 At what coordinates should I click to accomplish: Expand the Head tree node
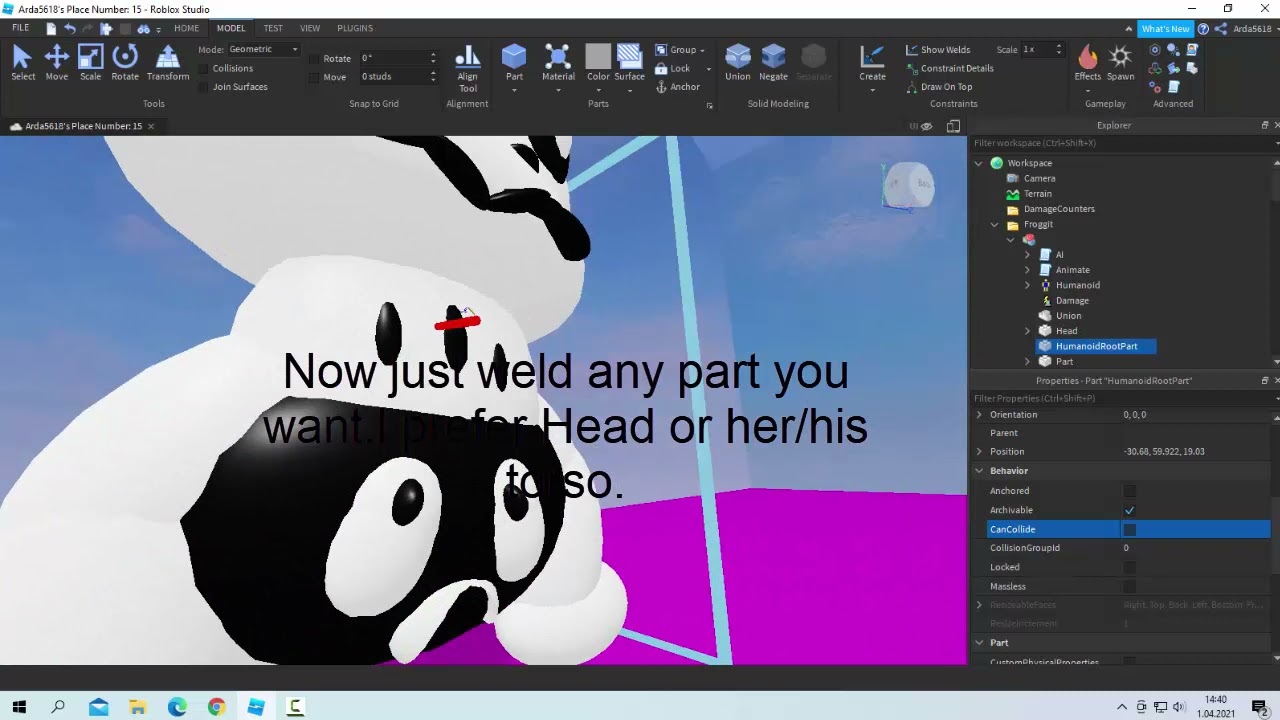[x=1027, y=331]
